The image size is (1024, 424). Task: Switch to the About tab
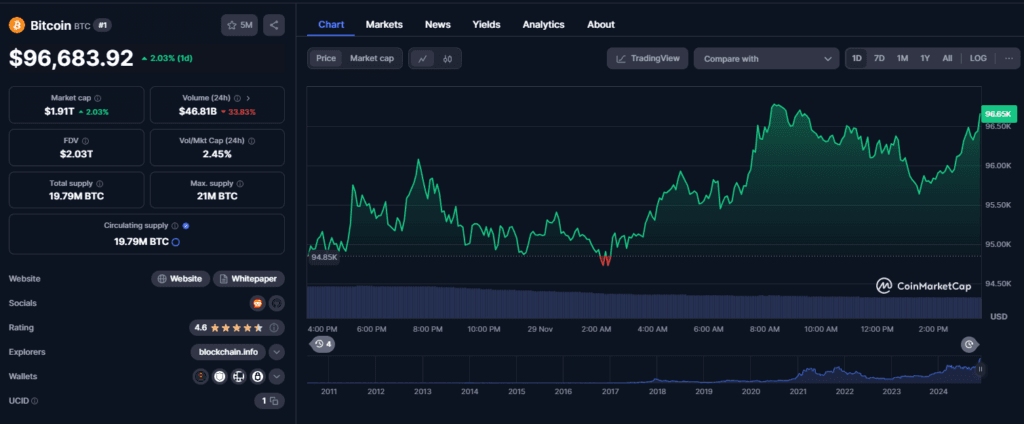pyautogui.click(x=601, y=24)
